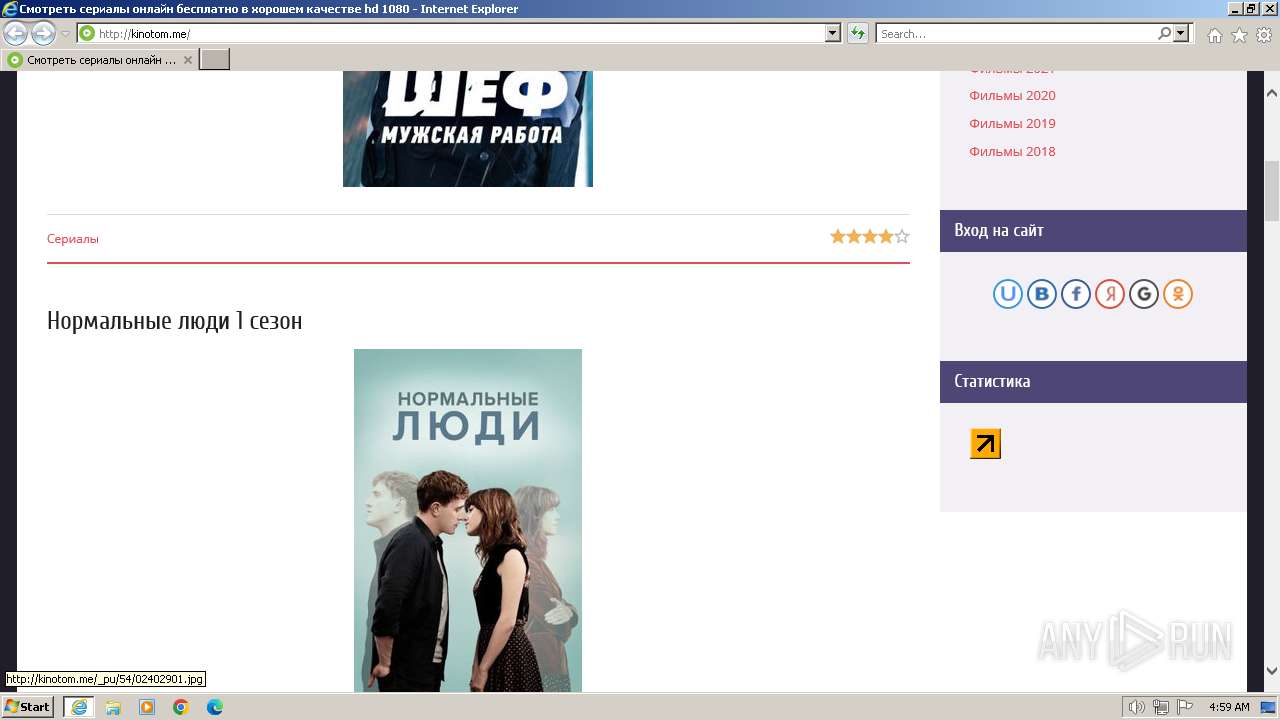Screen dimensions: 1280x720
Task: Open the Сериалы category link
Action: point(73,239)
